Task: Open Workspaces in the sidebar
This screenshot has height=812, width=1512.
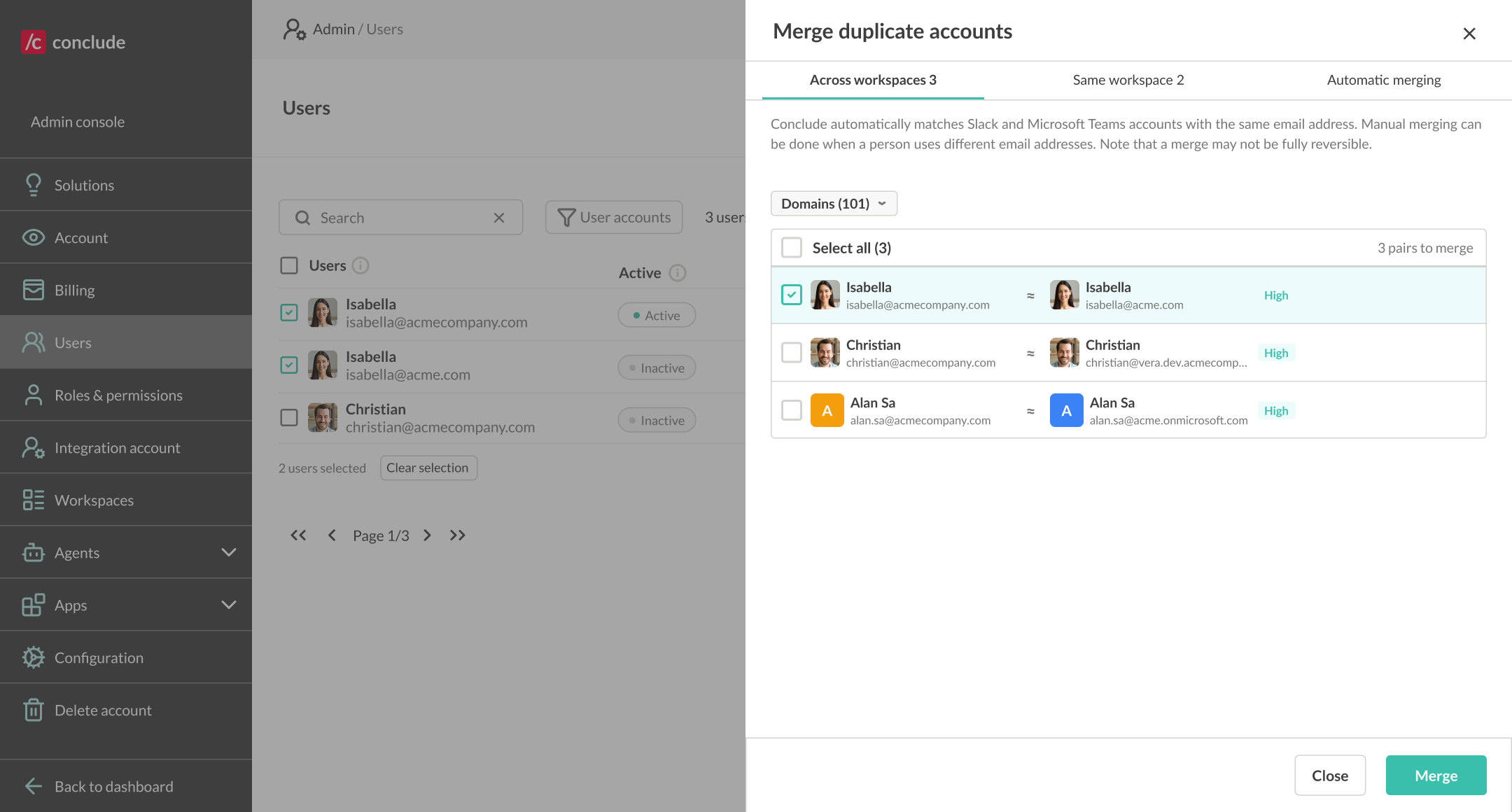Action: pos(126,500)
